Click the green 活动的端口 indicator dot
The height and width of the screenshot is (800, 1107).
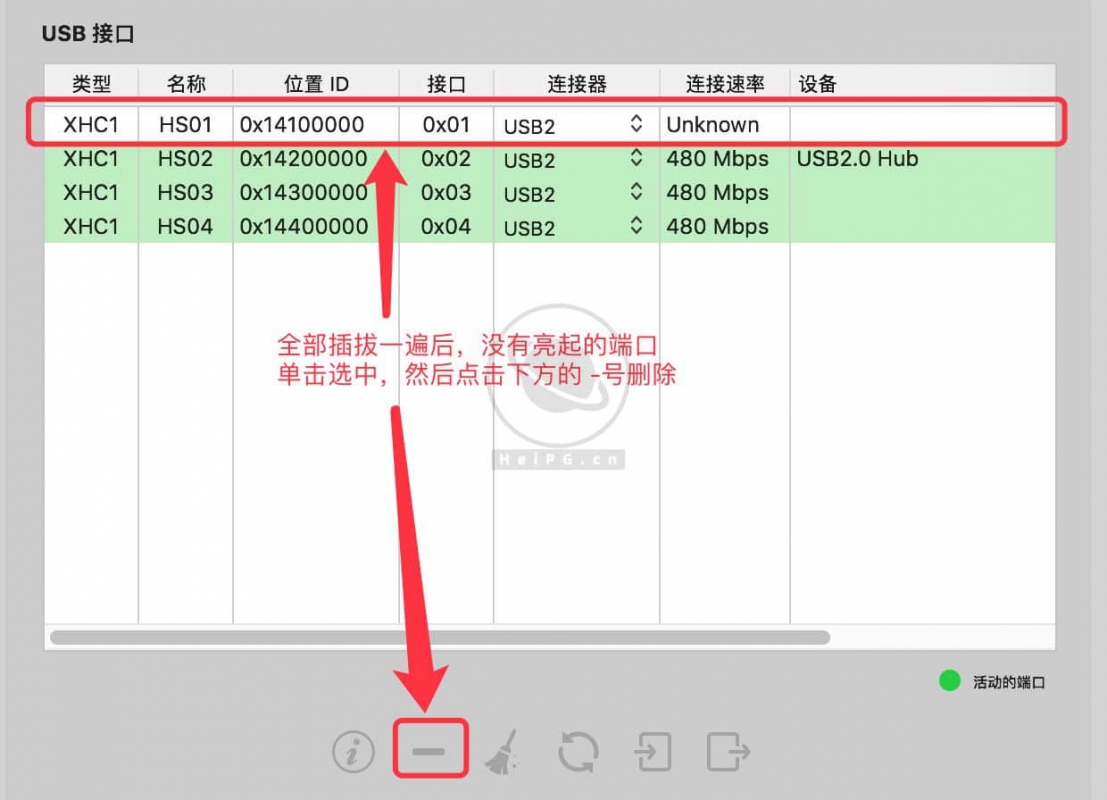coord(948,681)
